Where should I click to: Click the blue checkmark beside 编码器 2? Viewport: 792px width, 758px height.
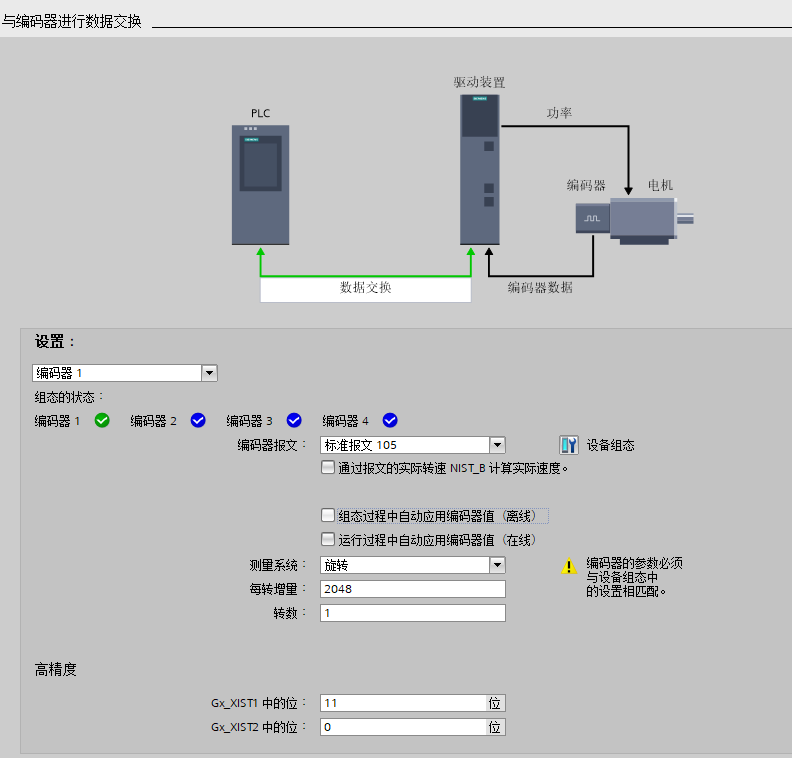(198, 421)
